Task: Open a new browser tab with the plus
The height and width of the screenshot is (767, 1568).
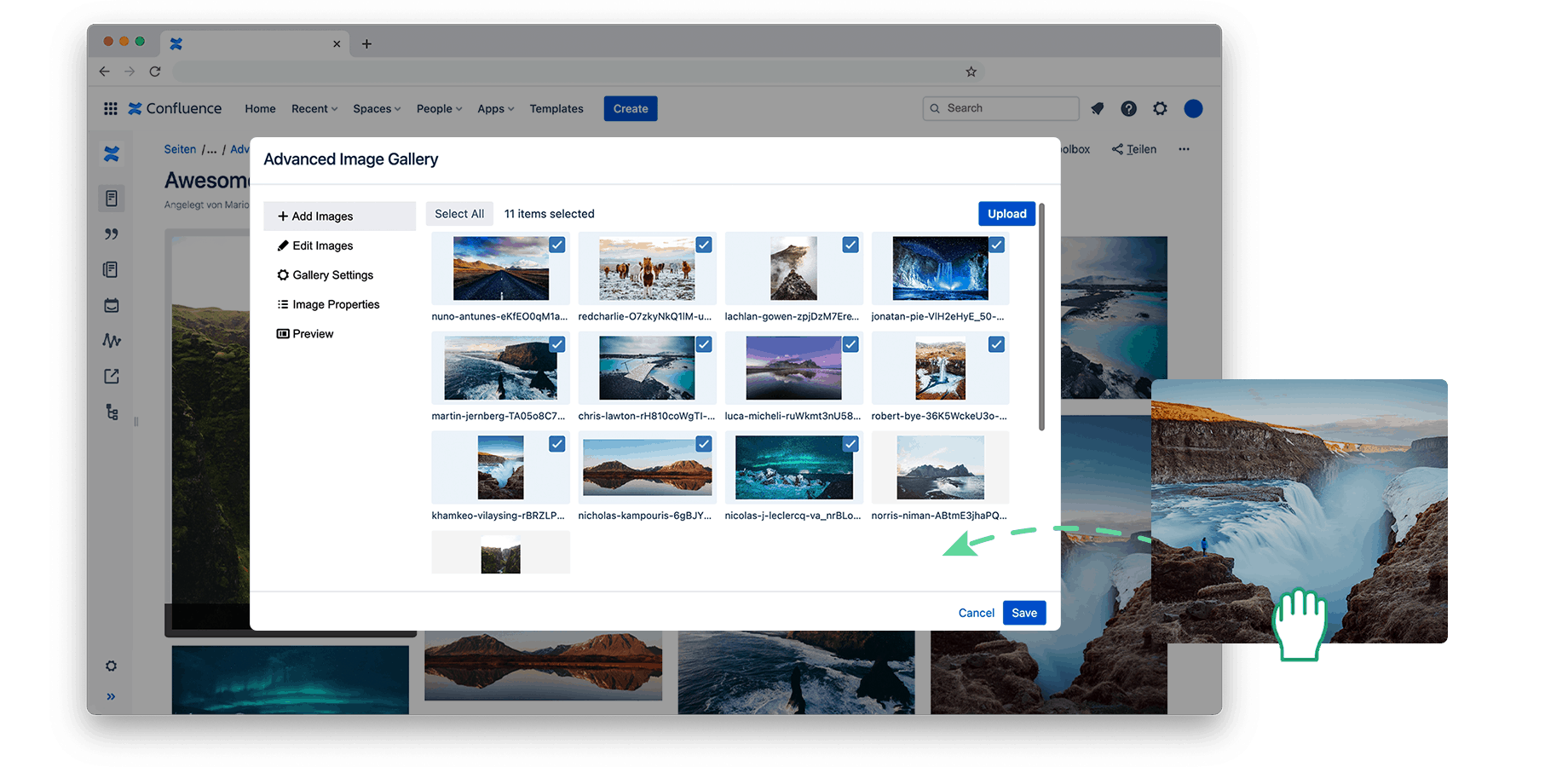Action: click(x=366, y=43)
